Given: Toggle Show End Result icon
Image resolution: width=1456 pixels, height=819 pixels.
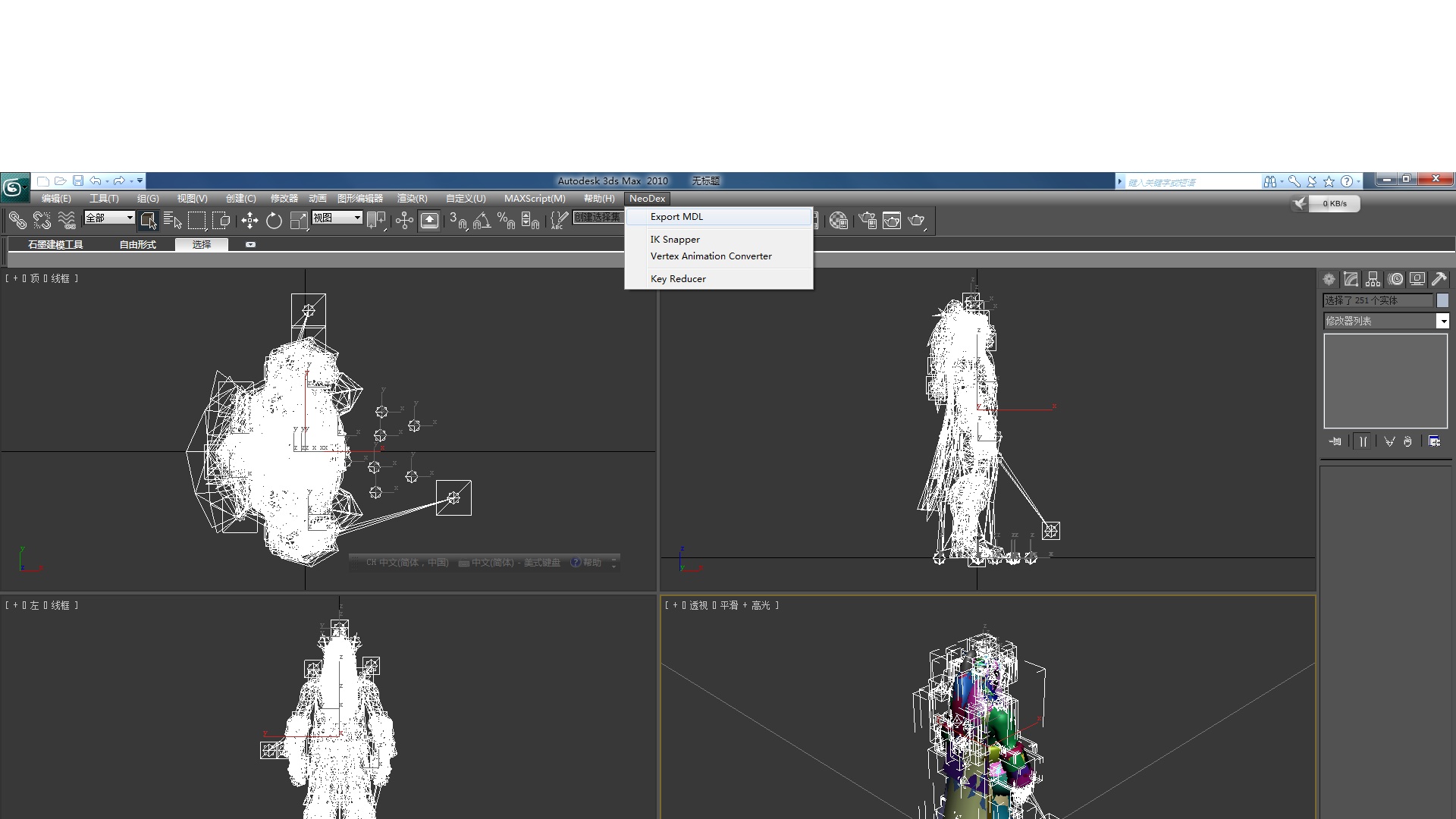Looking at the screenshot, I should 1363,441.
